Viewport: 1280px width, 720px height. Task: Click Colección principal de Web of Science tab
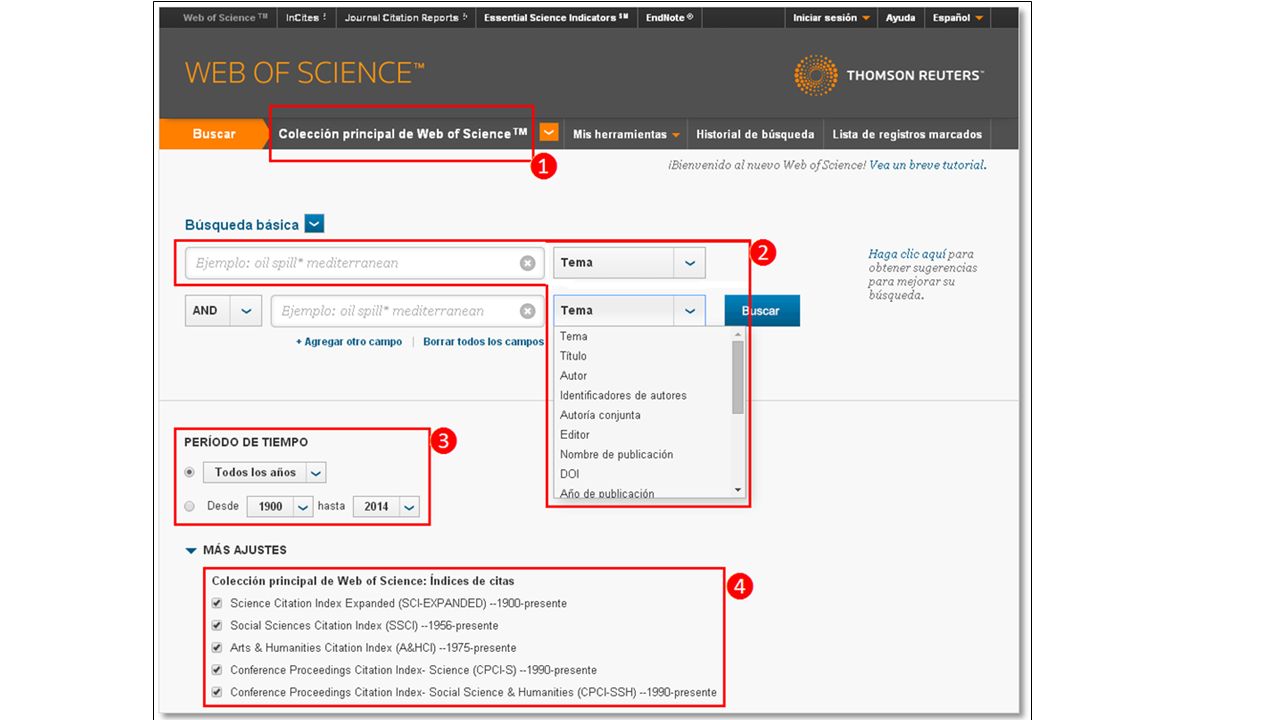[403, 134]
